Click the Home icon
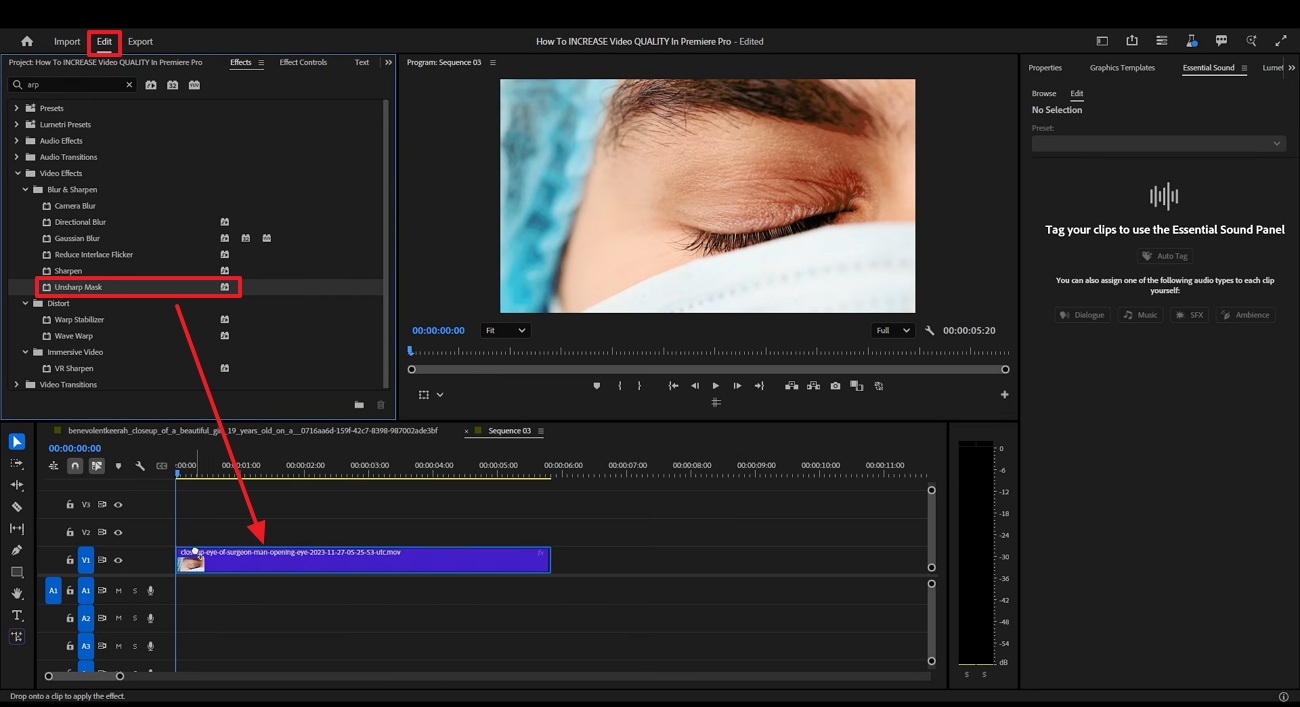Screen dimensions: 1300x707 click(27, 42)
